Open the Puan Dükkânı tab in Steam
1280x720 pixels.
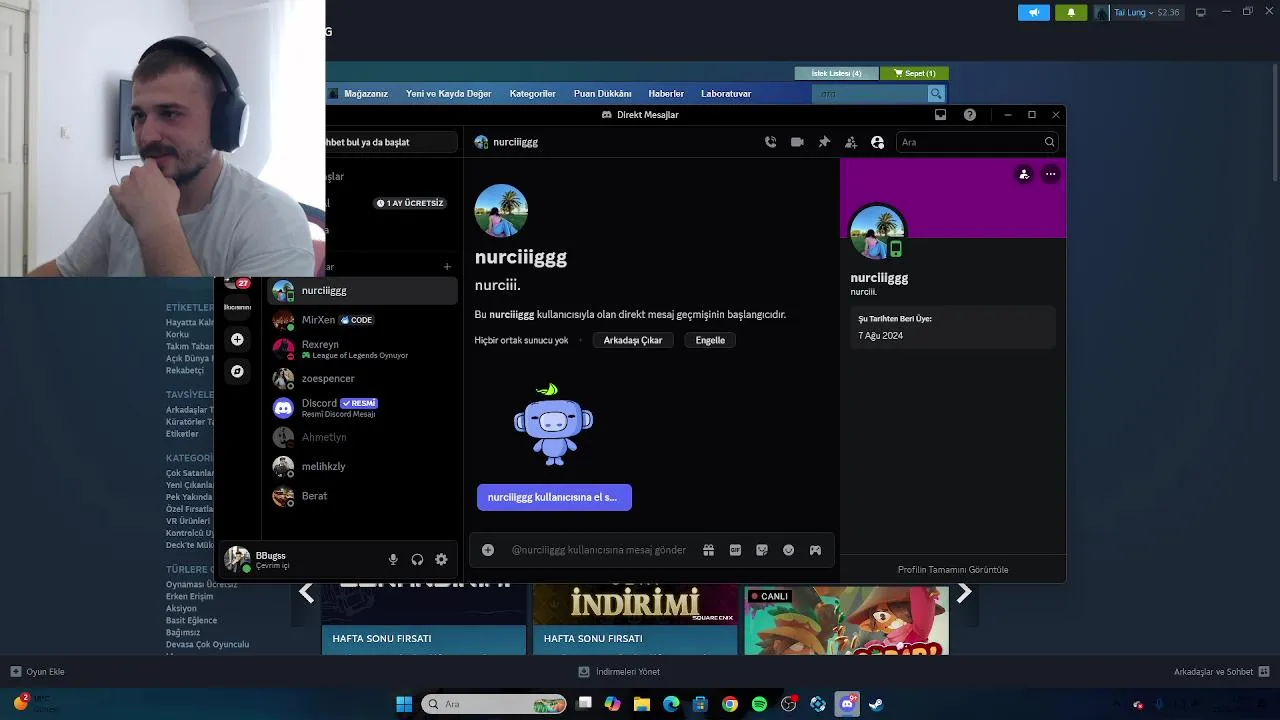click(x=602, y=94)
